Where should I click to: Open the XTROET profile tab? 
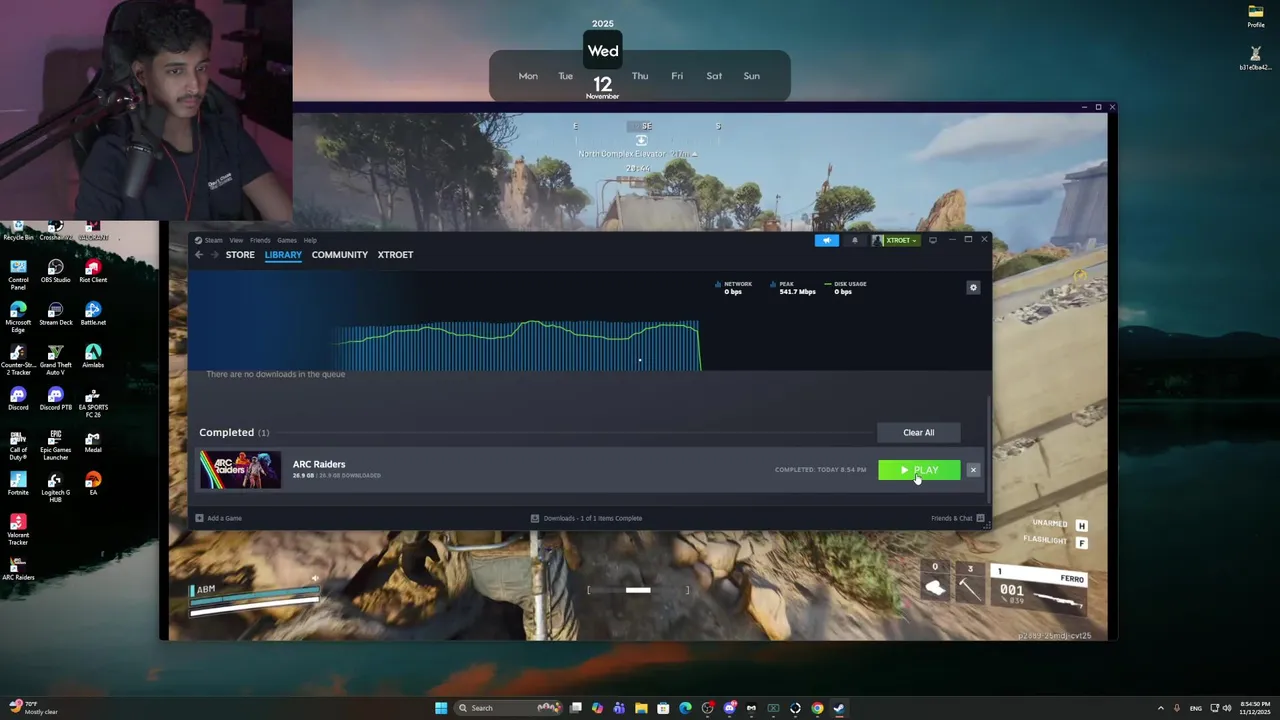click(x=395, y=254)
